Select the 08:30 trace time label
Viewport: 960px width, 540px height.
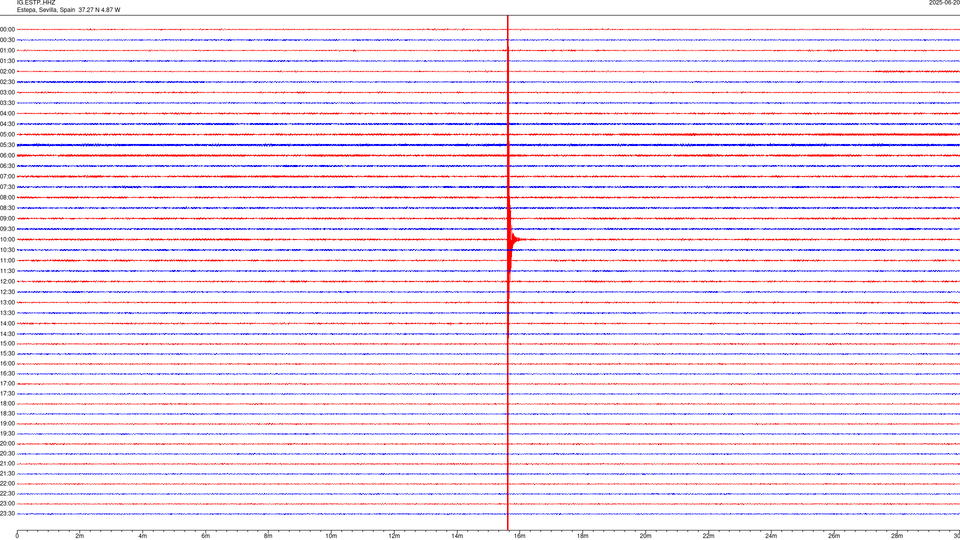point(7,208)
